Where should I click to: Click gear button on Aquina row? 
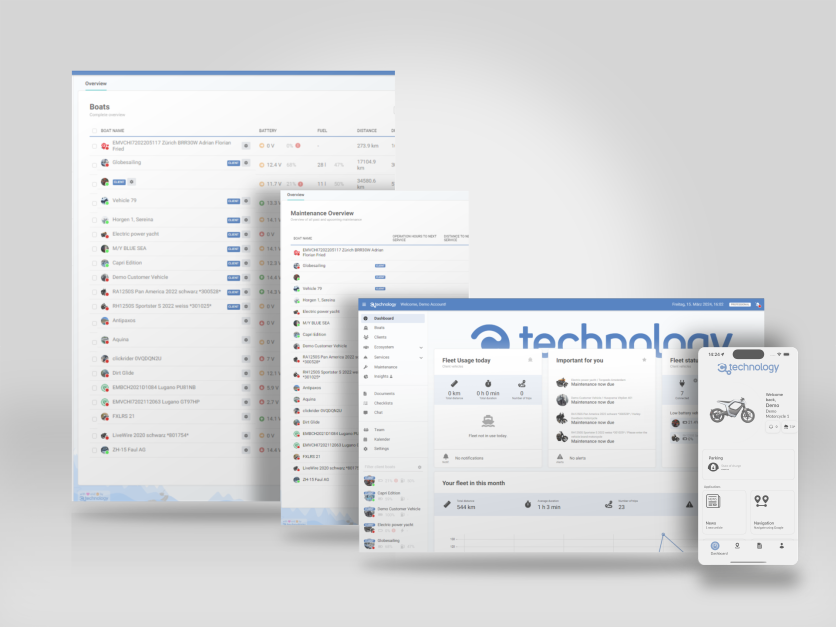tap(246, 340)
